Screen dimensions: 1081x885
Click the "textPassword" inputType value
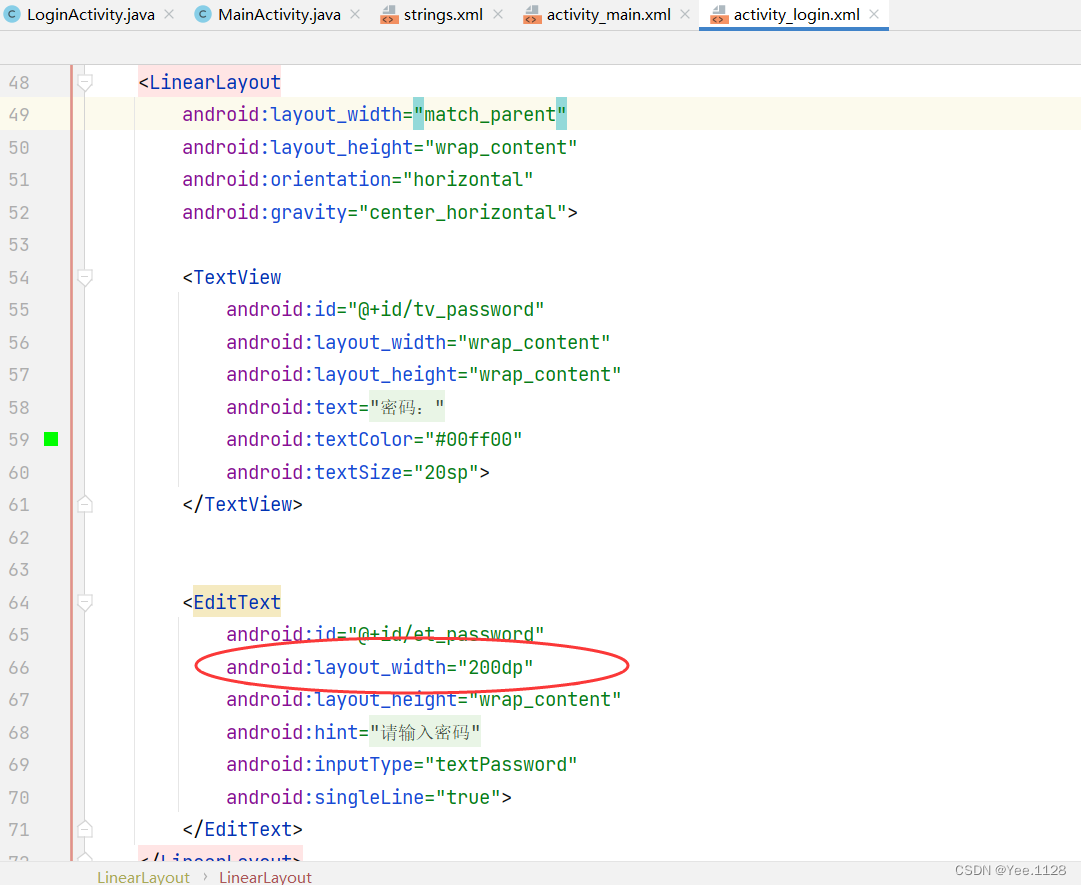pos(501,764)
